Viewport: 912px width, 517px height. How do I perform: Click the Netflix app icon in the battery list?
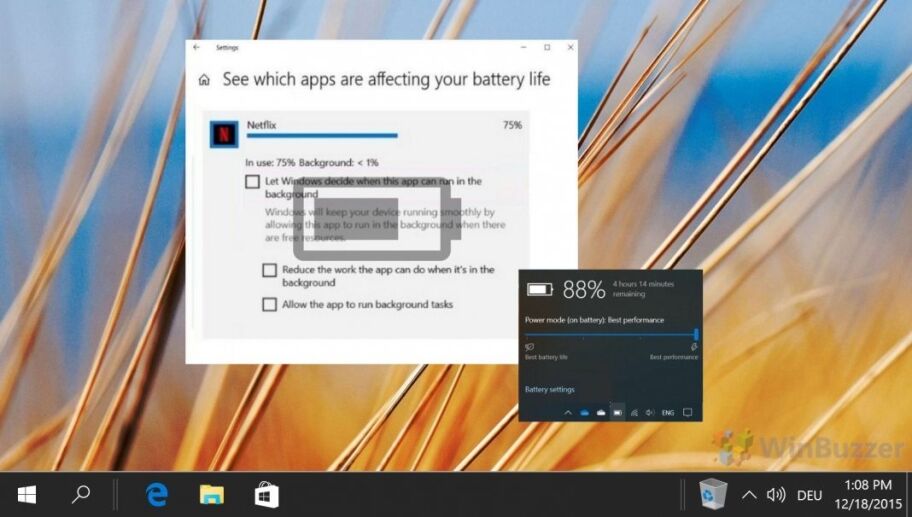pos(224,134)
